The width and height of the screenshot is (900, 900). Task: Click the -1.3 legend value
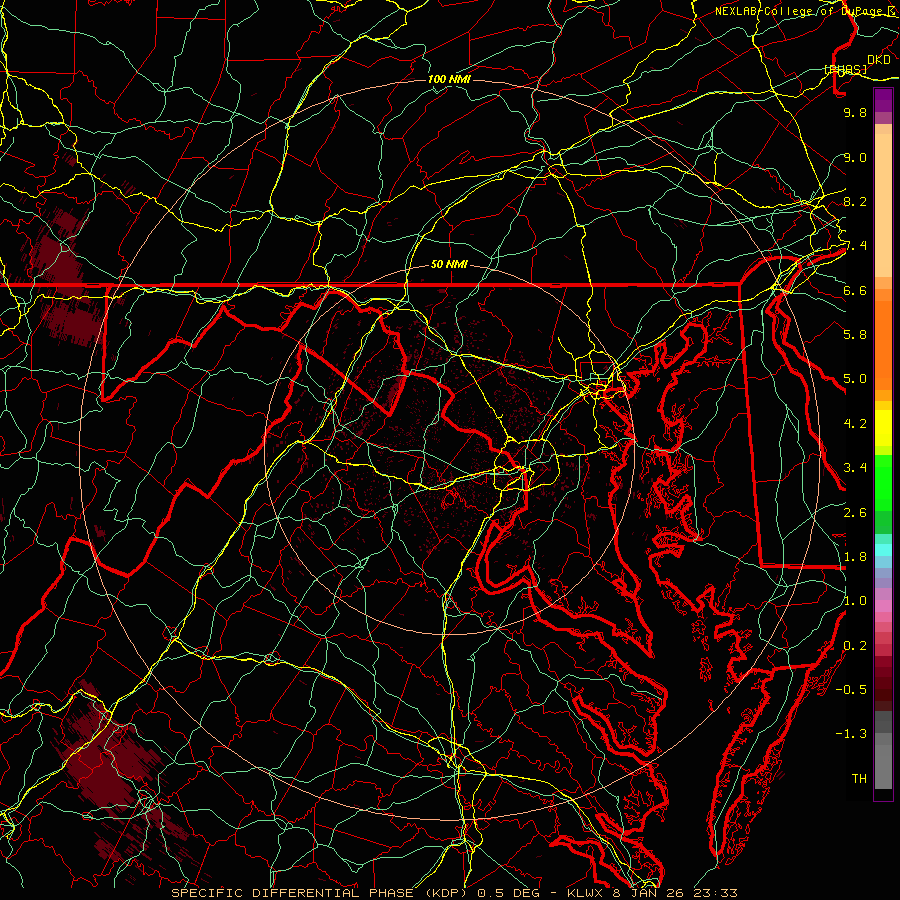pos(851,734)
